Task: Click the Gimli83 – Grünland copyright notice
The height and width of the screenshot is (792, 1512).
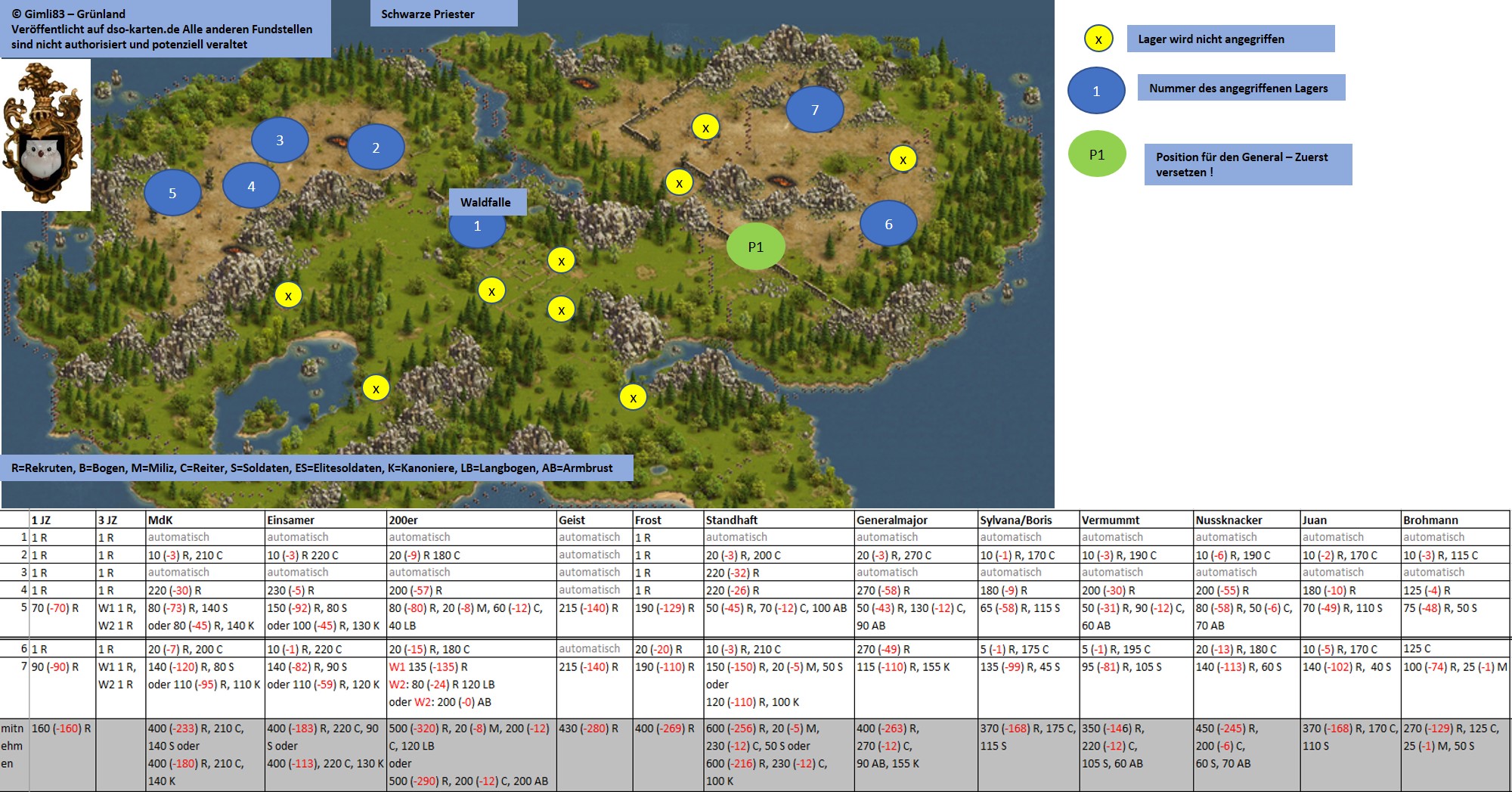Action: tap(165, 29)
